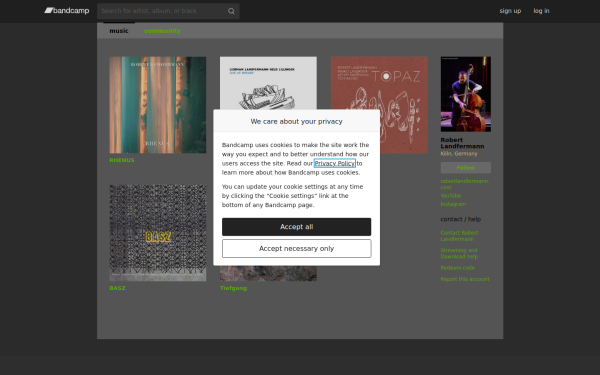The height and width of the screenshot is (375, 600).
Task: Open the Privacy Policy link
Action: click(x=335, y=163)
